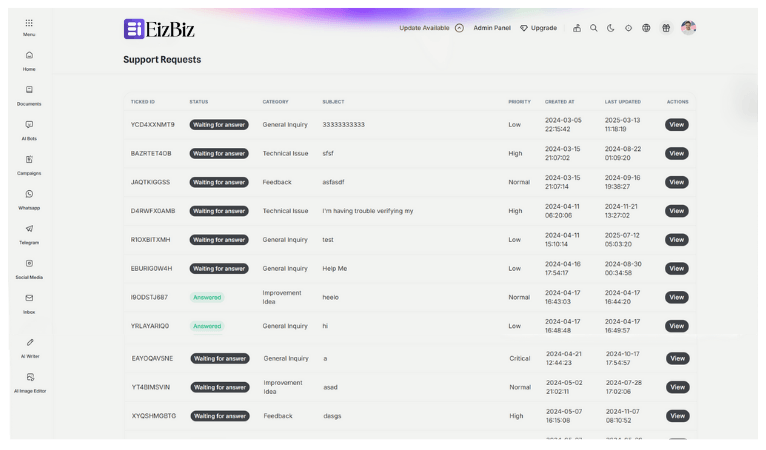
Task: View ticket XYQSHM08TG
Action: pos(678,416)
